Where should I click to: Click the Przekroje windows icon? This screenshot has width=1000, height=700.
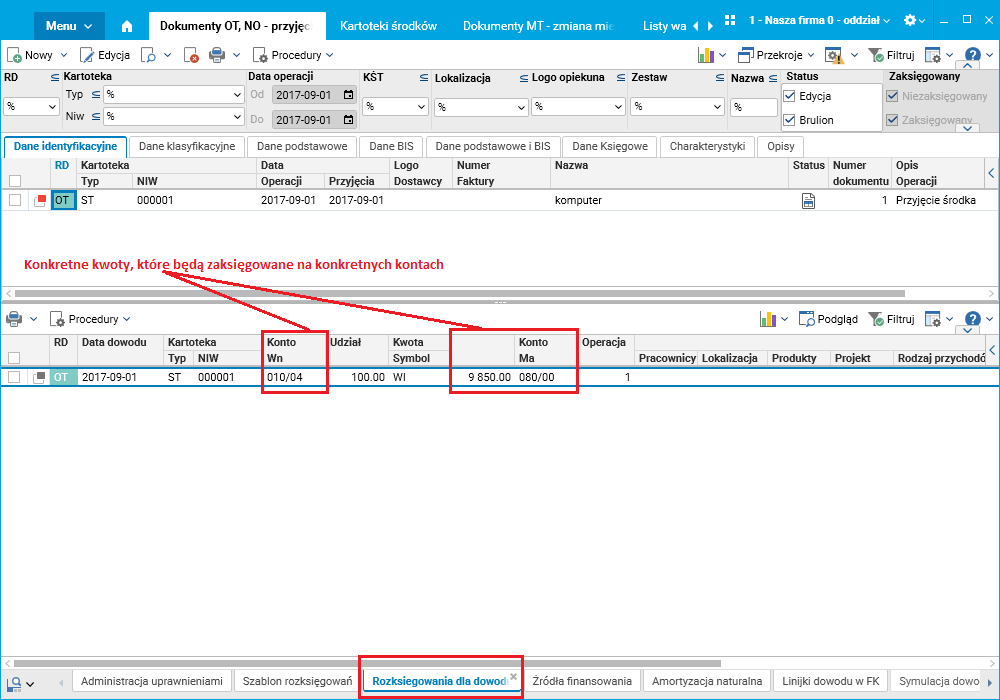tap(746, 55)
